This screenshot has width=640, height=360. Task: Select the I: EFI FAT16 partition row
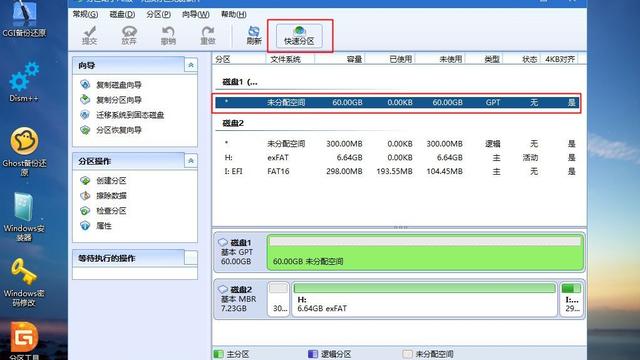[397, 171]
